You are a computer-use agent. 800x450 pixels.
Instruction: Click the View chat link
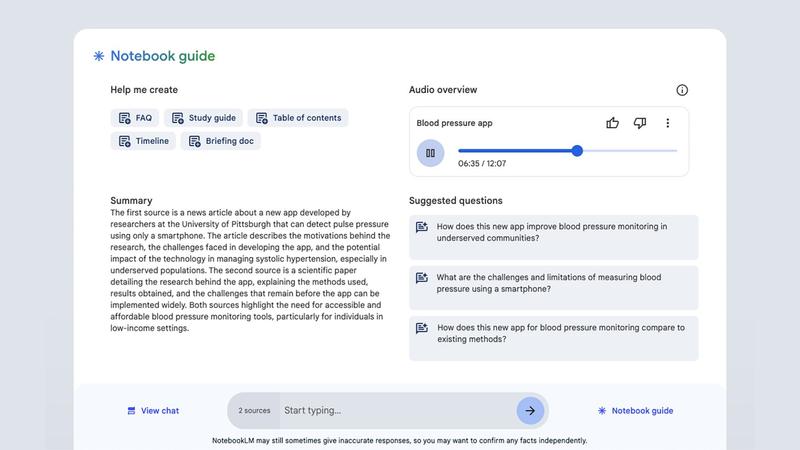[153, 411]
